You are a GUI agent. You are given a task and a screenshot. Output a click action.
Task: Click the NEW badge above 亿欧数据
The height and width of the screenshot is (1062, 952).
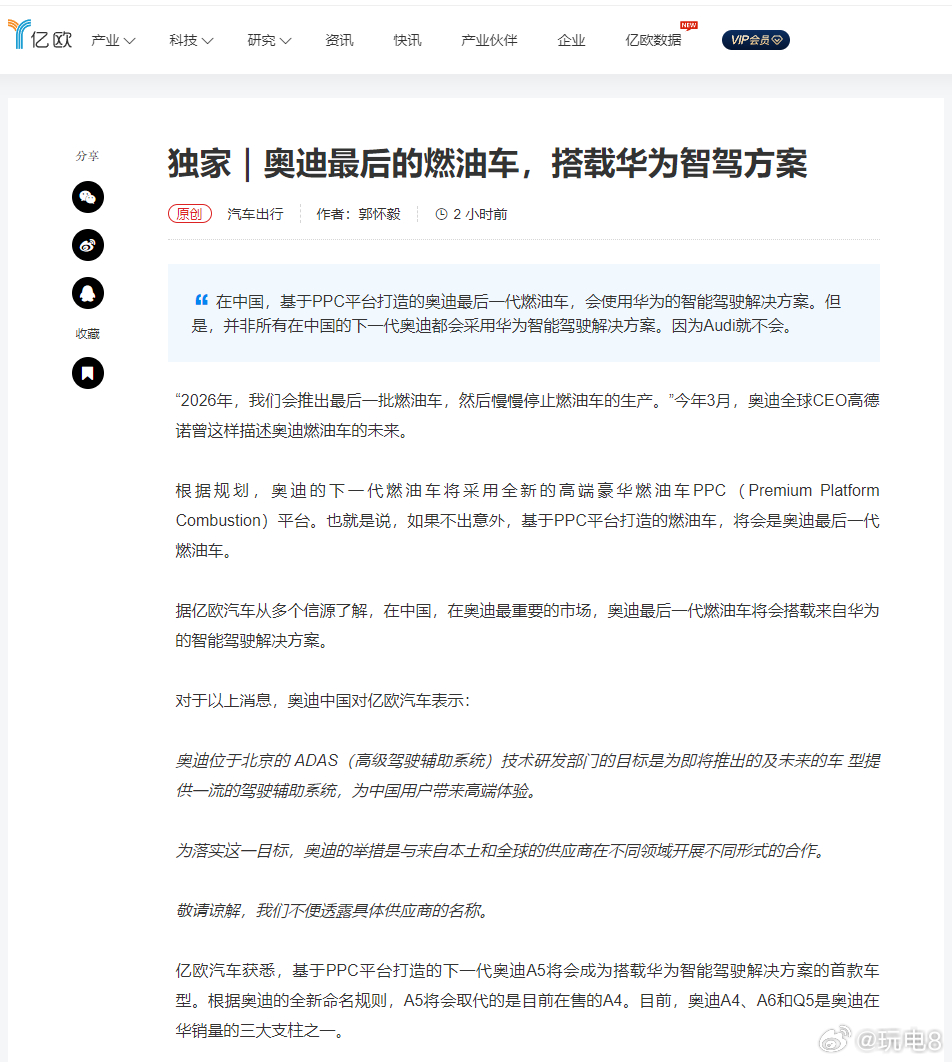click(x=689, y=25)
